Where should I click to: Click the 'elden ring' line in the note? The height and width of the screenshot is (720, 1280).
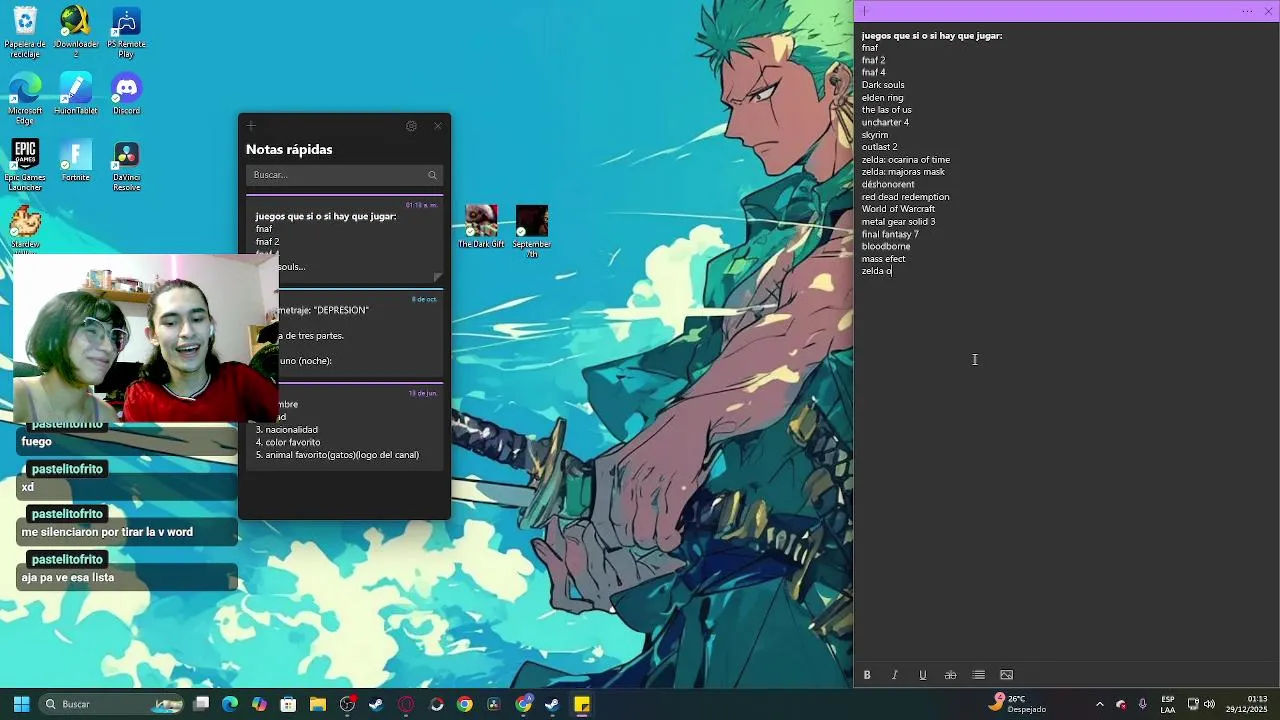(882, 98)
